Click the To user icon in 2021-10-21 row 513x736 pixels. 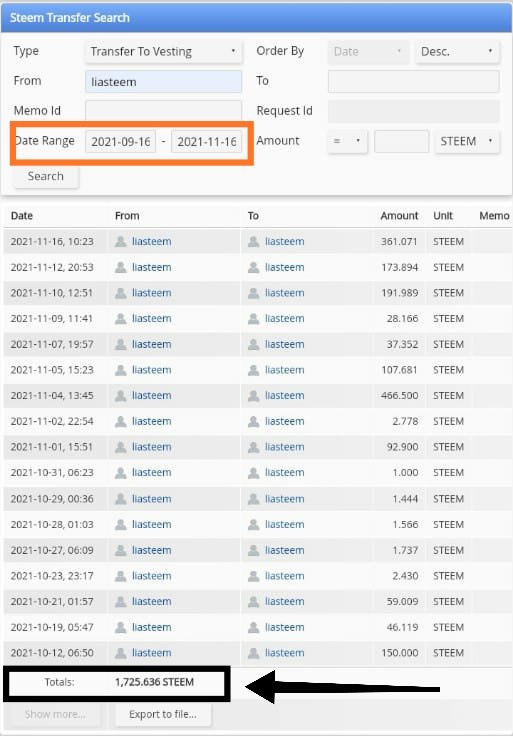click(253, 602)
